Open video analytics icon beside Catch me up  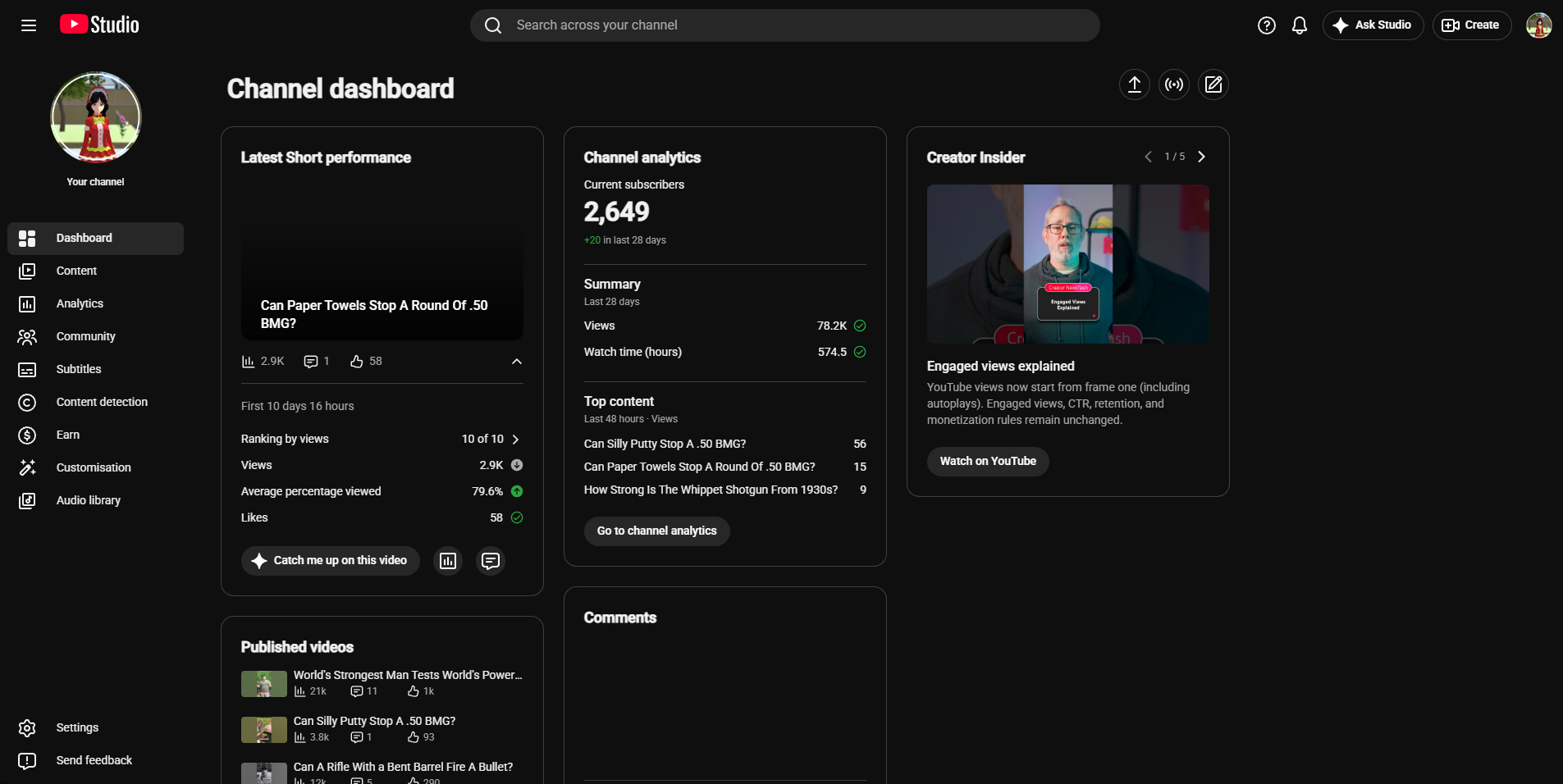click(x=448, y=561)
